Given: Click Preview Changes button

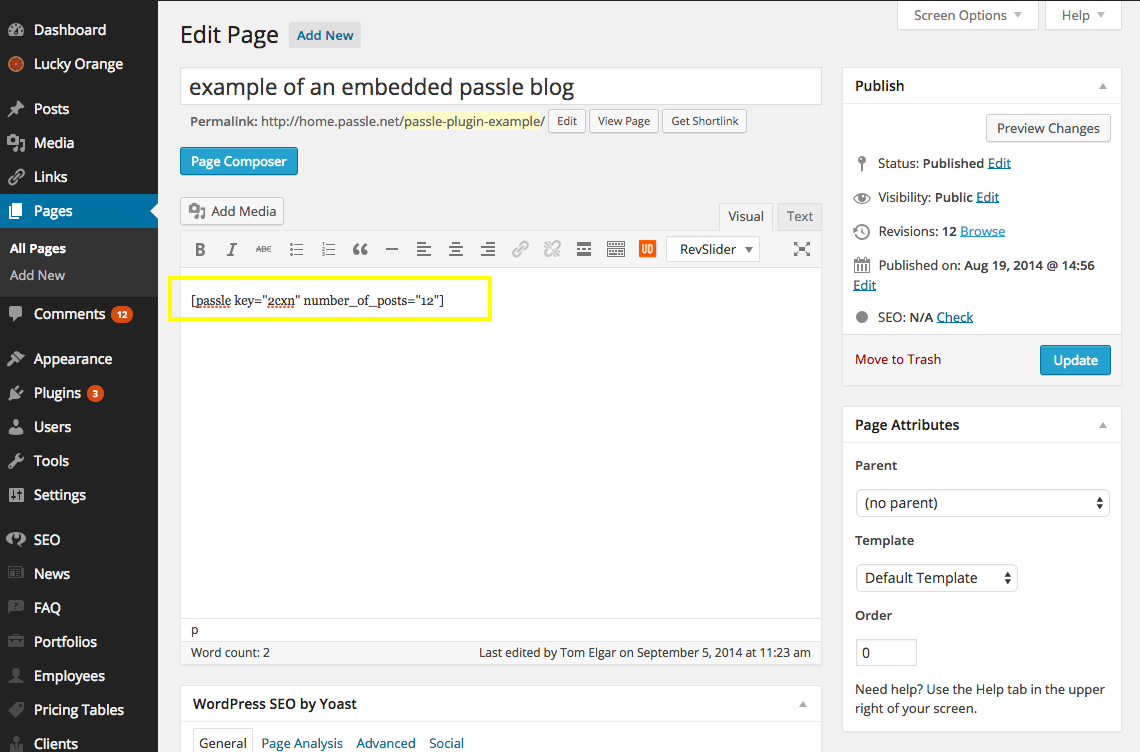Looking at the screenshot, I should [1048, 128].
